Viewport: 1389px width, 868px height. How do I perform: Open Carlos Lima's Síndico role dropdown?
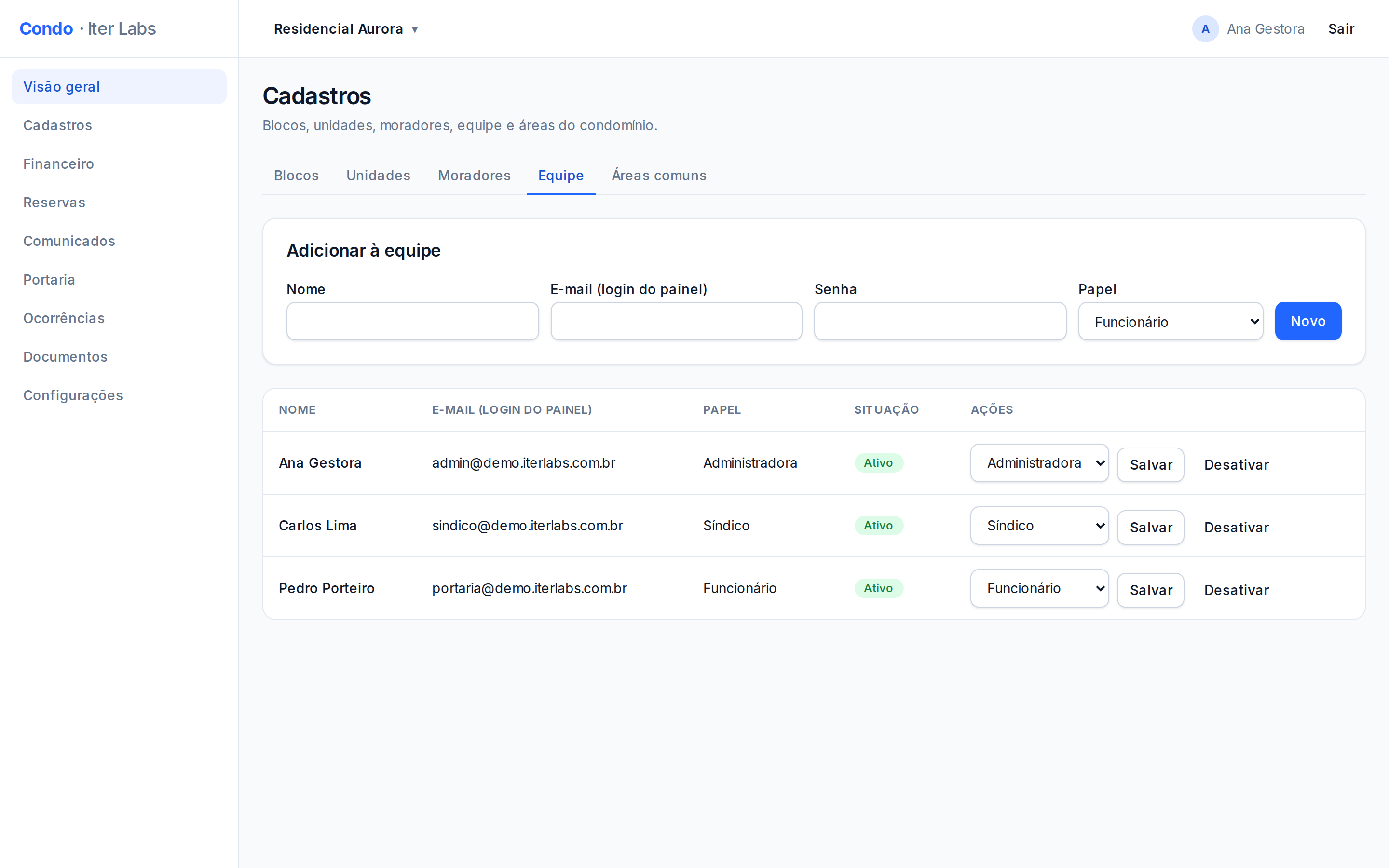1039,525
